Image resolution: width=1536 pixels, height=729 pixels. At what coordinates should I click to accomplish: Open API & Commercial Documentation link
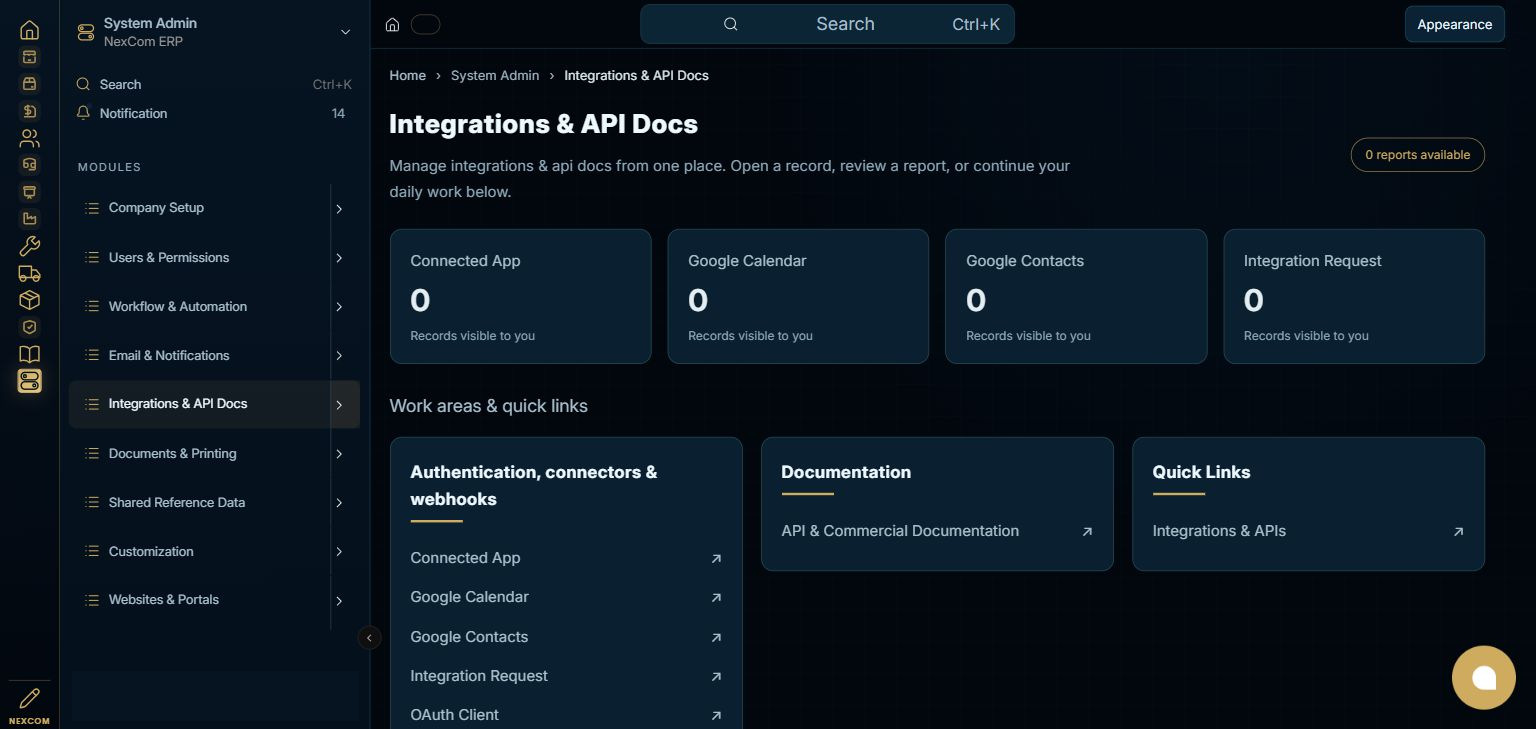pos(937,531)
